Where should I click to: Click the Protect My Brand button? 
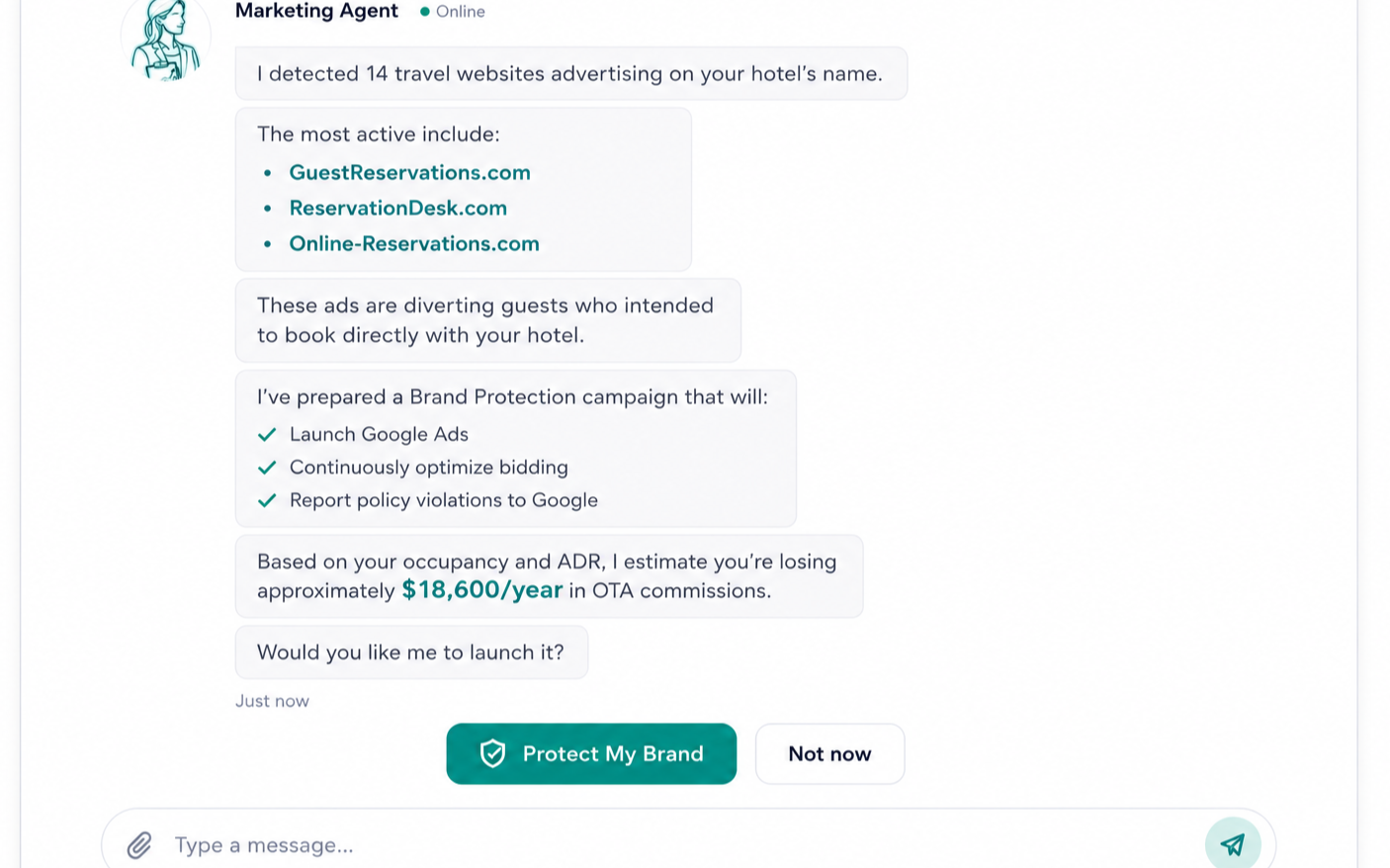591,754
